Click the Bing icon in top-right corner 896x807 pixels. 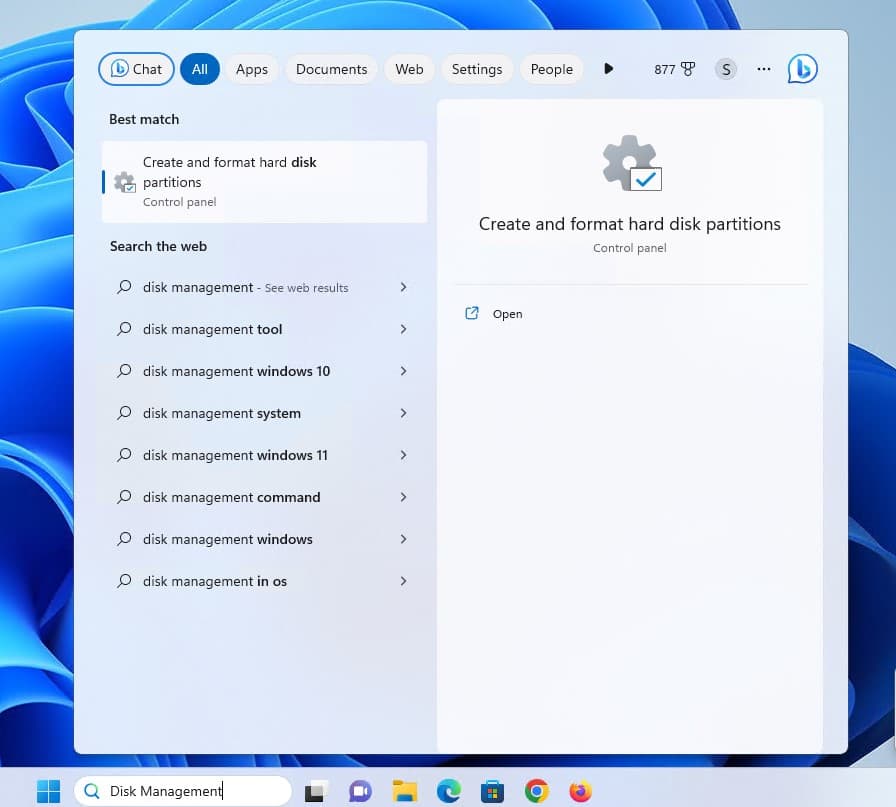[802, 69]
